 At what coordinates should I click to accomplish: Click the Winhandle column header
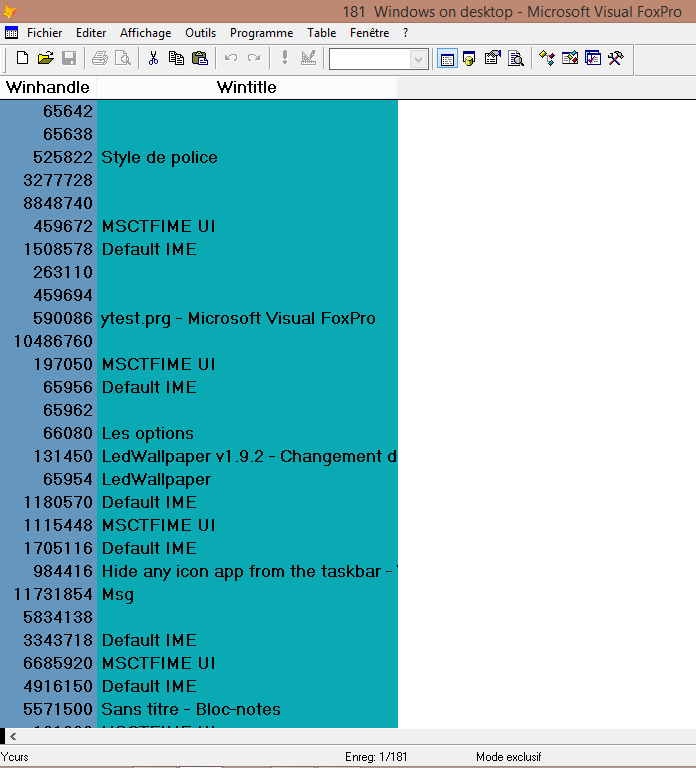point(48,87)
